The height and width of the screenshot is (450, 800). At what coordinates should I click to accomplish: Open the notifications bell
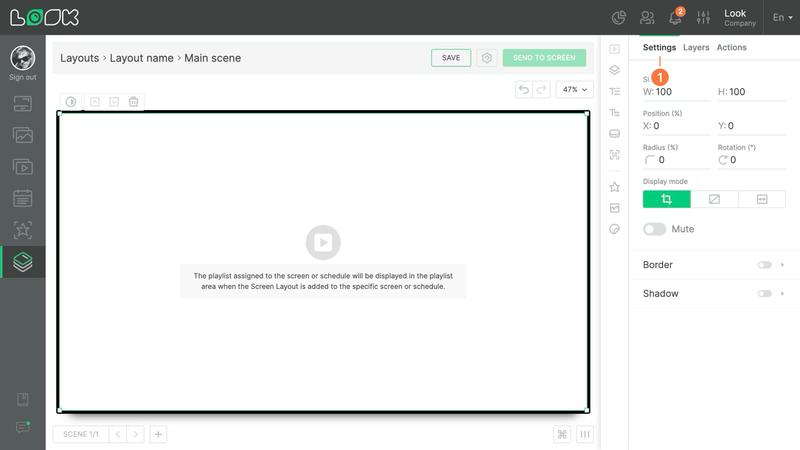click(x=675, y=18)
